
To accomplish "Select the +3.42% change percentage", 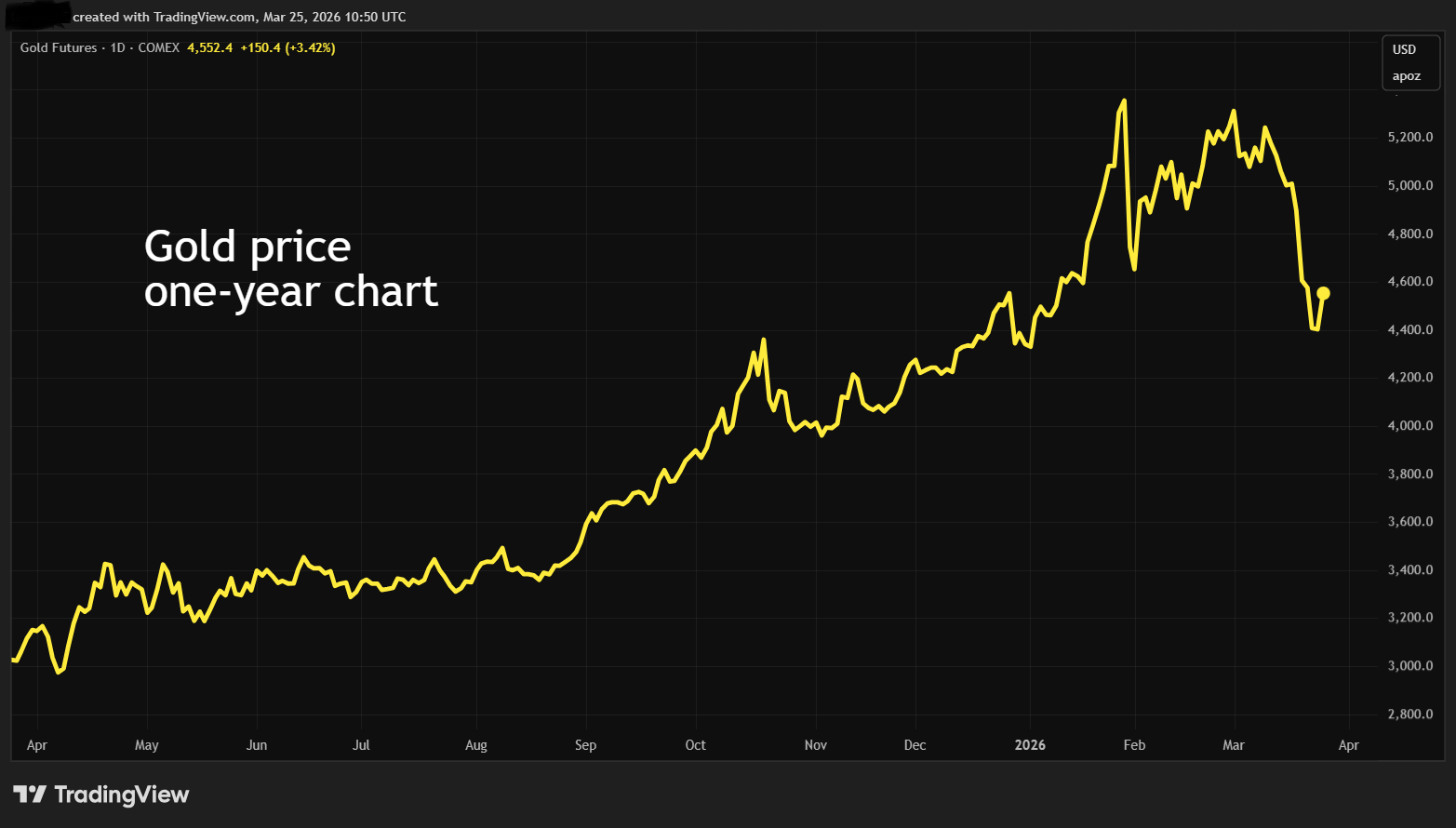I will pyautogui.click(x=309, y=47).
